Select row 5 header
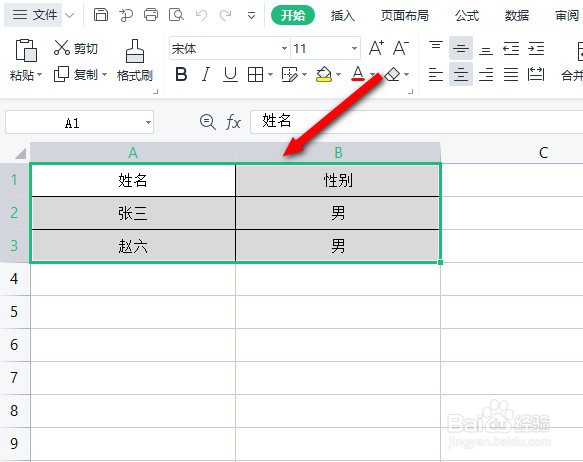583x462 pixels. pyautogui.click(x=14, y=311)
